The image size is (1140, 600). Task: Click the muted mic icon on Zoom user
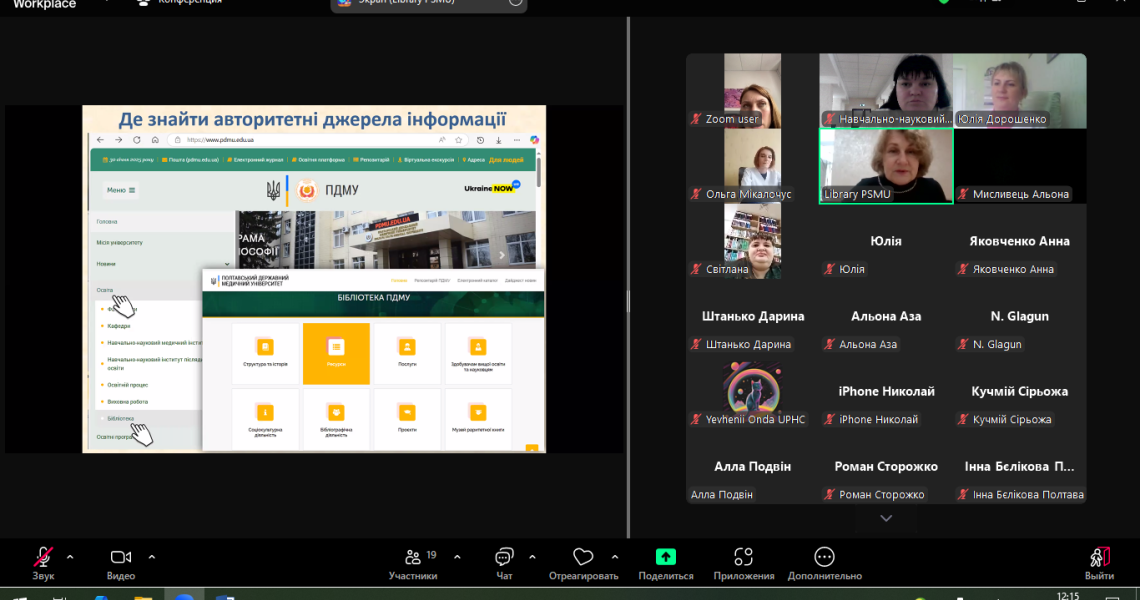[x=697, y=119]
